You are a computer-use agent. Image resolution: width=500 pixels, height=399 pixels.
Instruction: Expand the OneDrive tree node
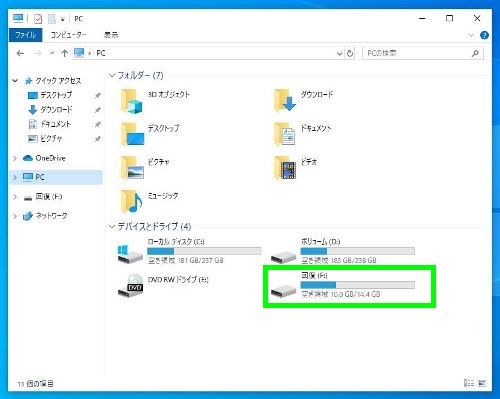pyautogui.click(x=15, y=158)
